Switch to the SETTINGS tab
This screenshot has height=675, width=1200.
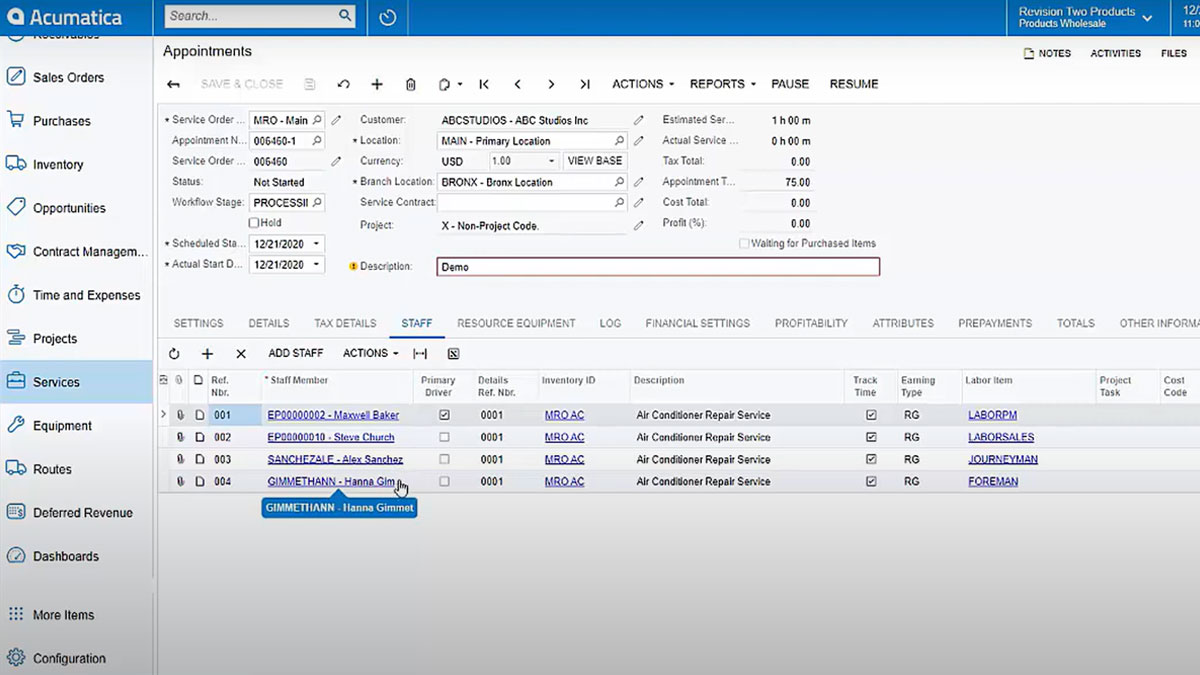pyautogui.click(x=199, y=323)
